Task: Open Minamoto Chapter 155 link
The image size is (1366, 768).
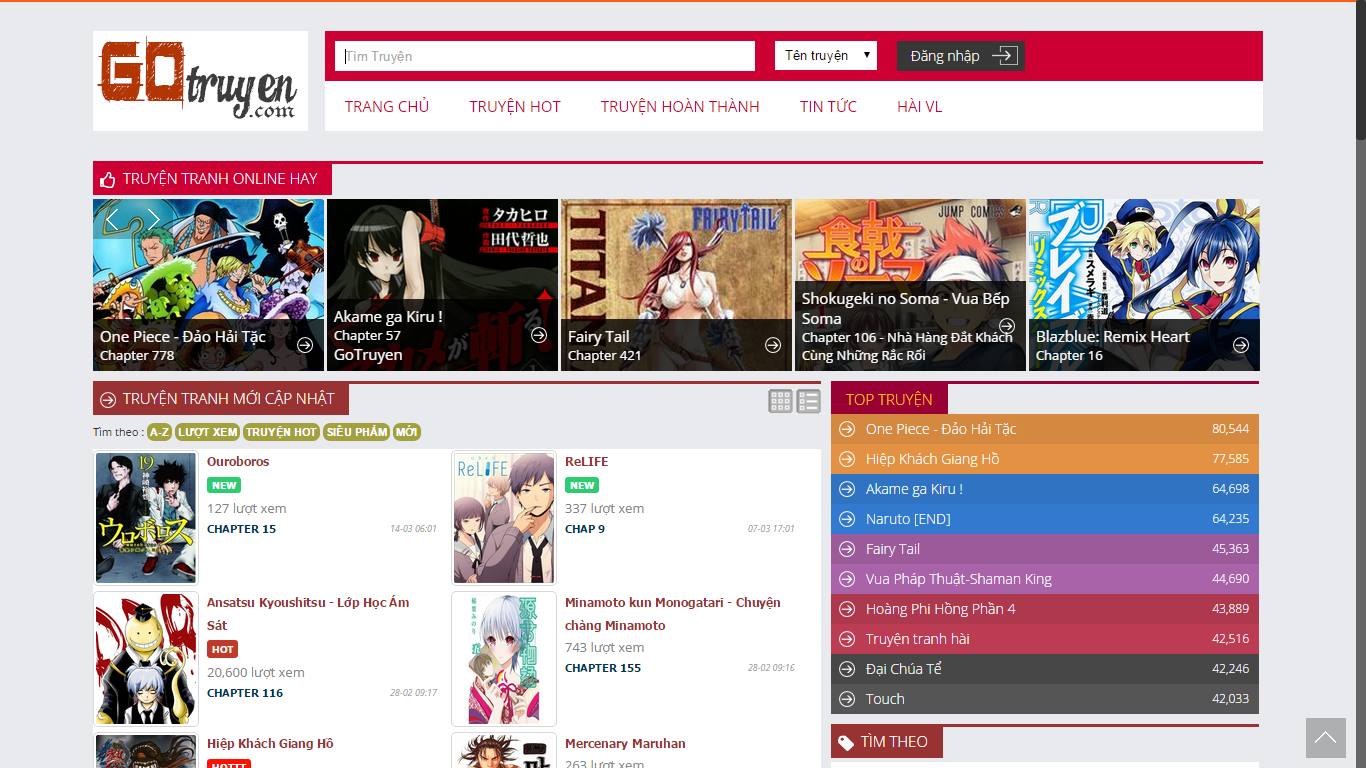Action: (x=603, y=668)
